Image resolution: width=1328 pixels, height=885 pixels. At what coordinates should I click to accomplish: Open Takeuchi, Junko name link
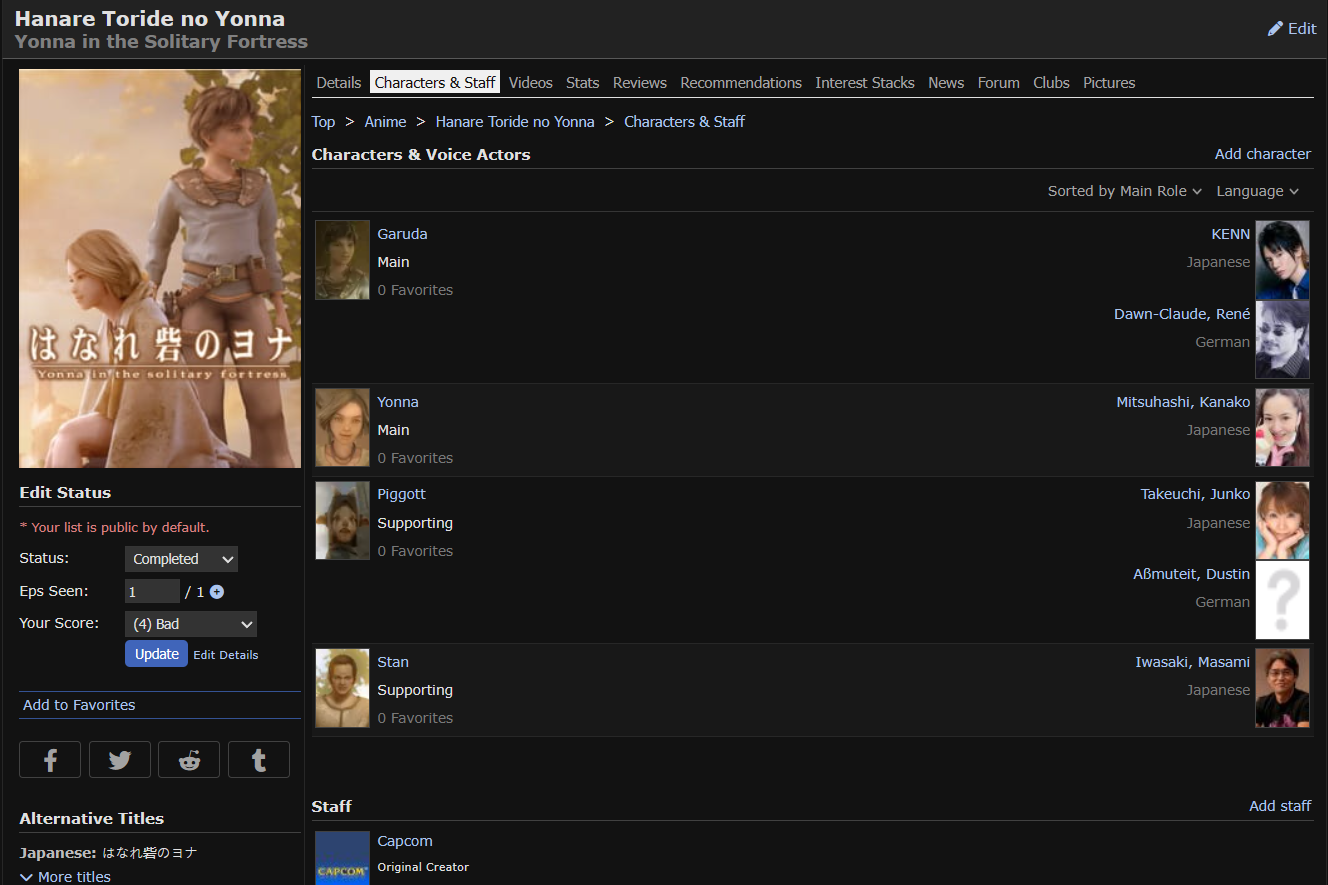pos(1195,494)
